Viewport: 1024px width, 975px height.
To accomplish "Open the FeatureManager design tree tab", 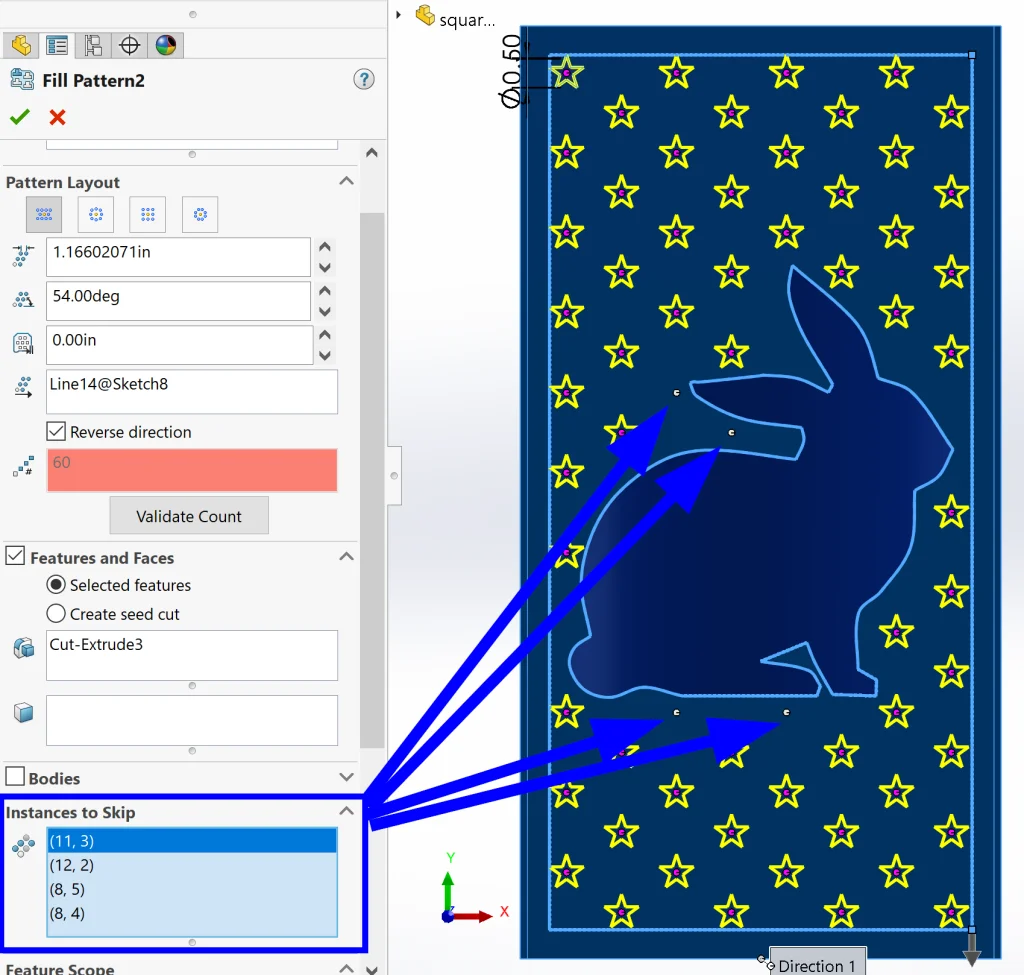I will 21,45.
